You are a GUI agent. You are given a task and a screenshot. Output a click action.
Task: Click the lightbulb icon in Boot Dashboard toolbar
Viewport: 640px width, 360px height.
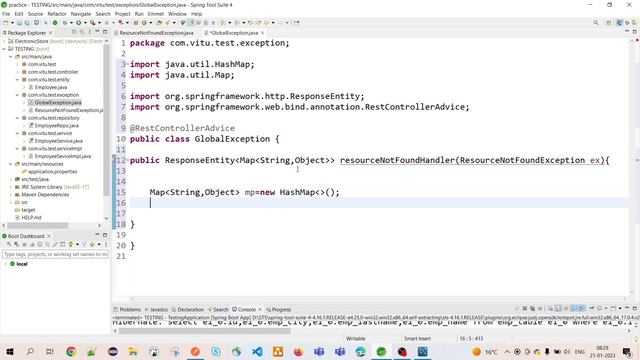pyautogui.click(x=70, y=244)
